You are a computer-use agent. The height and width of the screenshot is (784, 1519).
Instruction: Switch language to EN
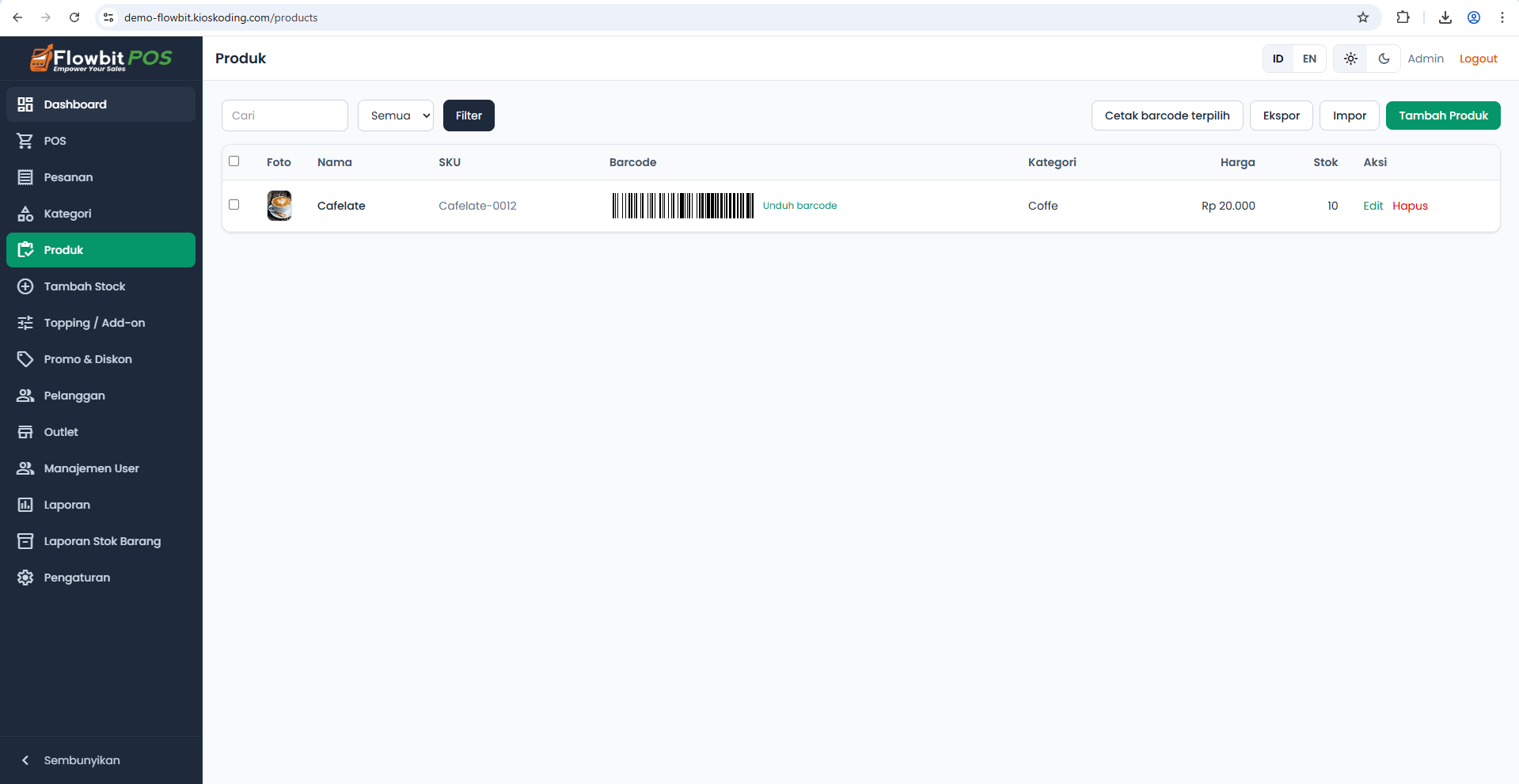pyautogui.click(x=1308, y=58)
